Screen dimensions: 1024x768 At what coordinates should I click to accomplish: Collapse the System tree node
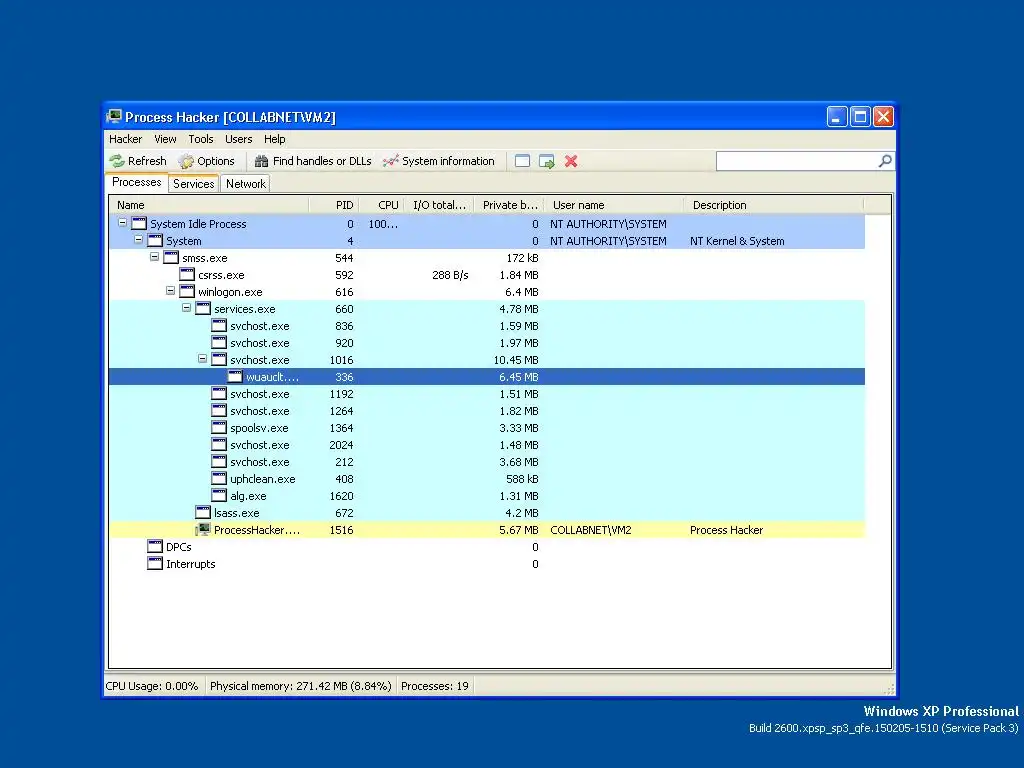138,240
